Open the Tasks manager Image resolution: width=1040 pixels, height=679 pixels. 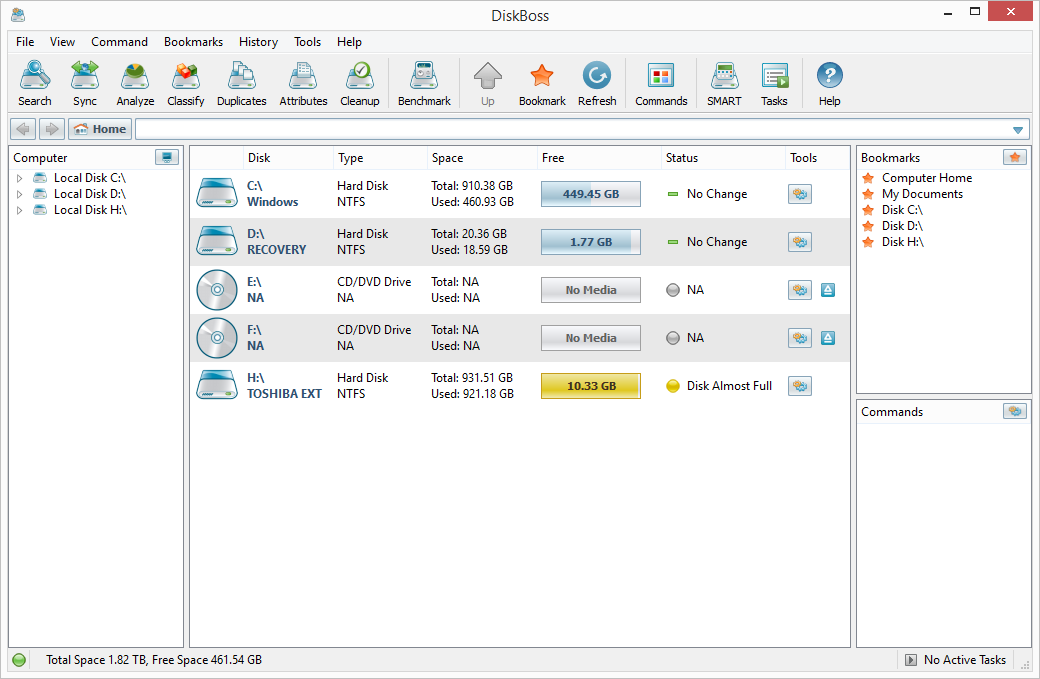coord(774,84)
